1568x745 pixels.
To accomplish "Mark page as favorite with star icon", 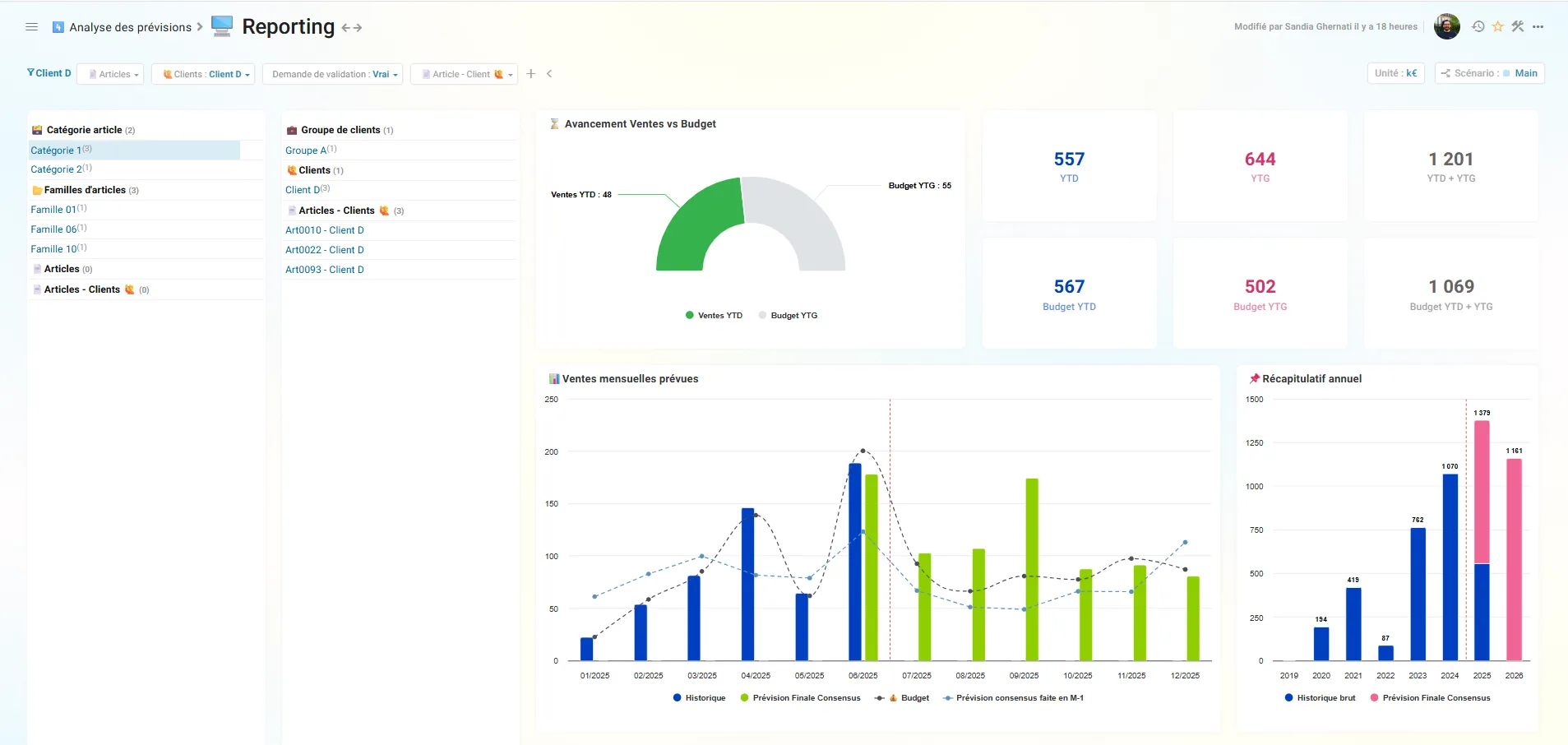I will [x=1498, y=26].
